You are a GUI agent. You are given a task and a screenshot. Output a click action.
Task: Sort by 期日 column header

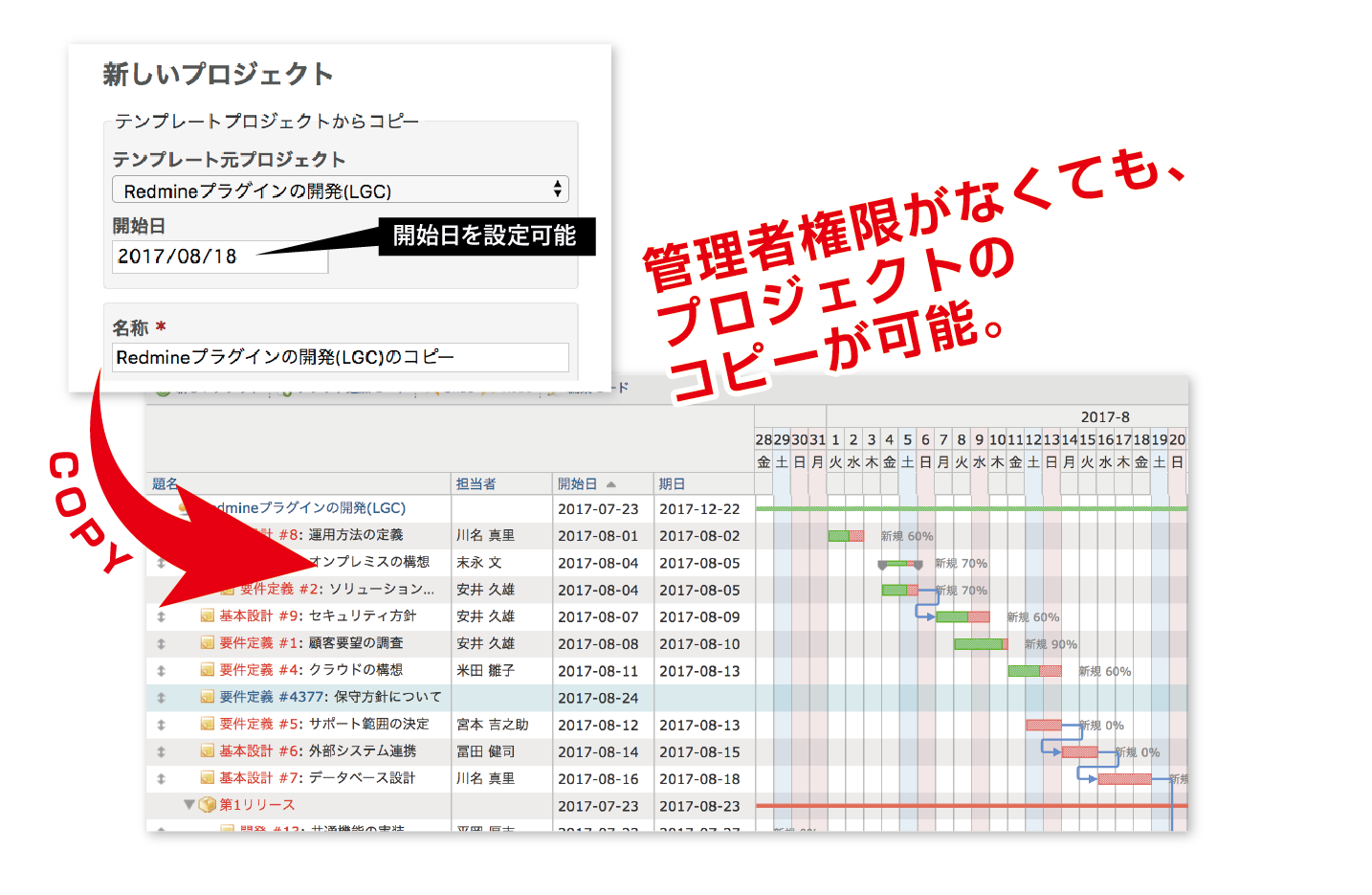672,484
